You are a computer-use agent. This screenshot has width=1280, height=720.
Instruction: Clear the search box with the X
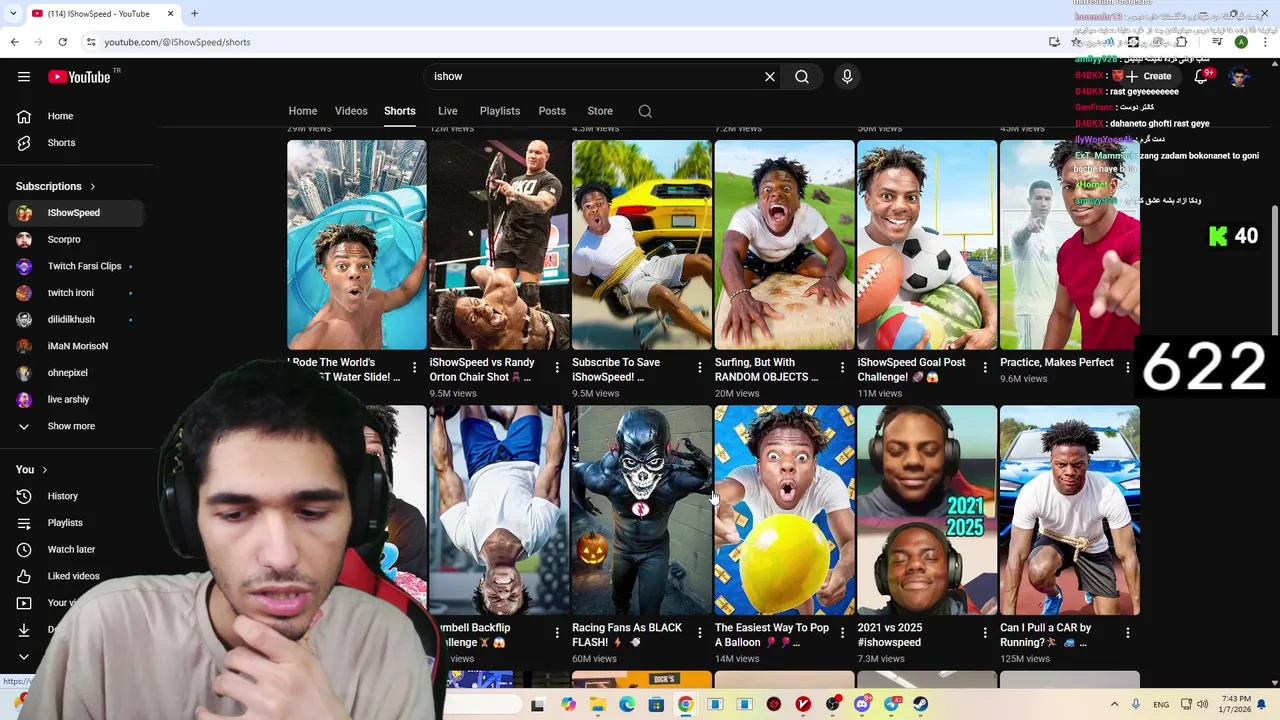pyautogui.click(x=770, y=77)
